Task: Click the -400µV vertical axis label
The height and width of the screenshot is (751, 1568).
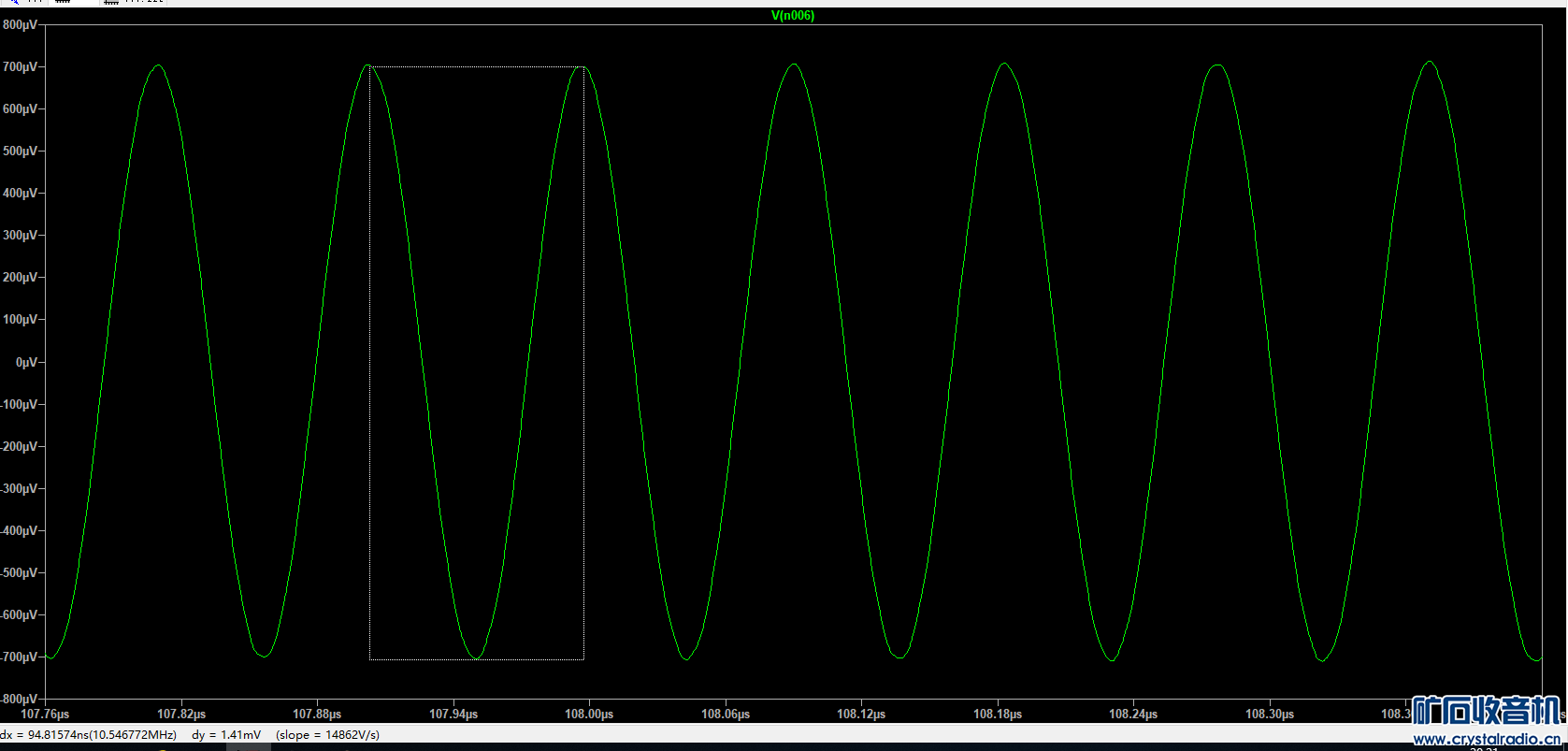Action: click(19, 531)
